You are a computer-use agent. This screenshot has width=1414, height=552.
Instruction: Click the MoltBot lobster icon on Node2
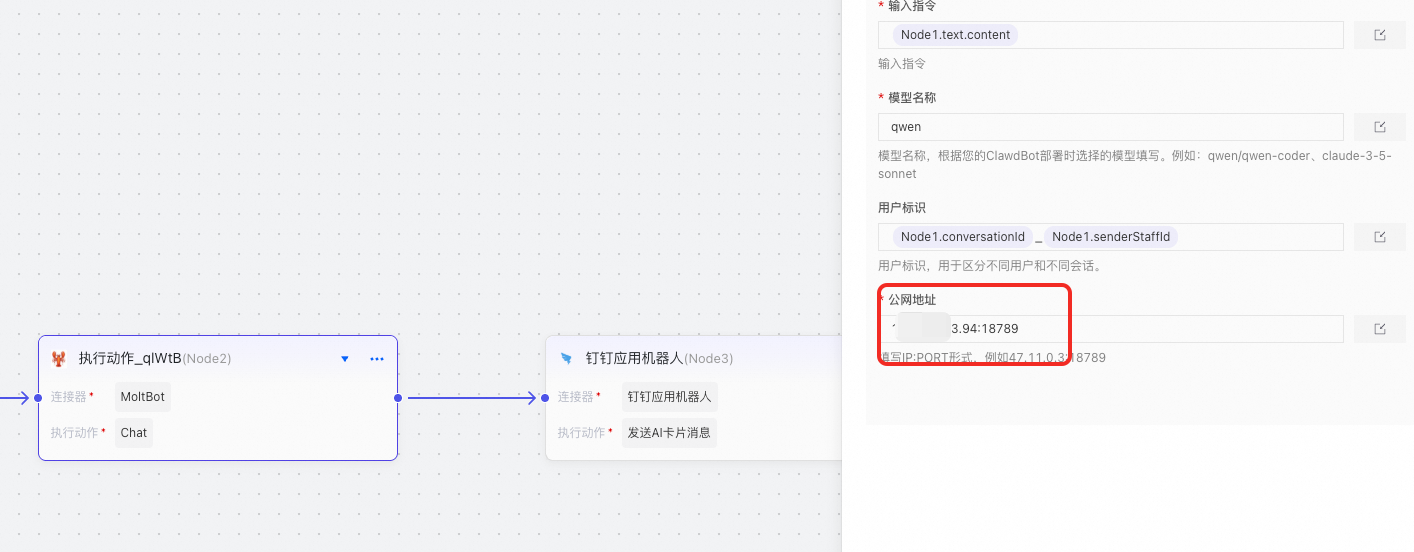pos(59,358)
